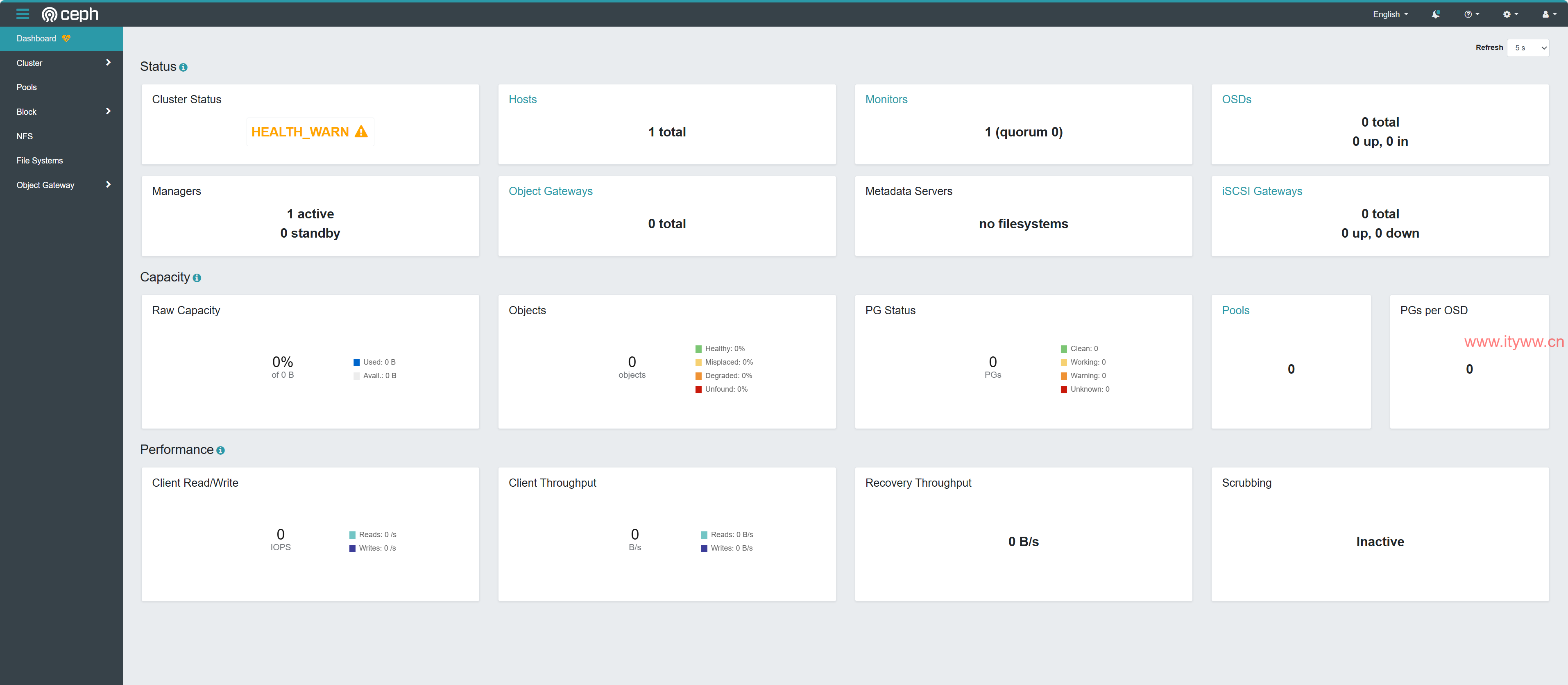Expand the Block menu chevron
Screen dimensions: 1568x685
[x=109, y=111]
